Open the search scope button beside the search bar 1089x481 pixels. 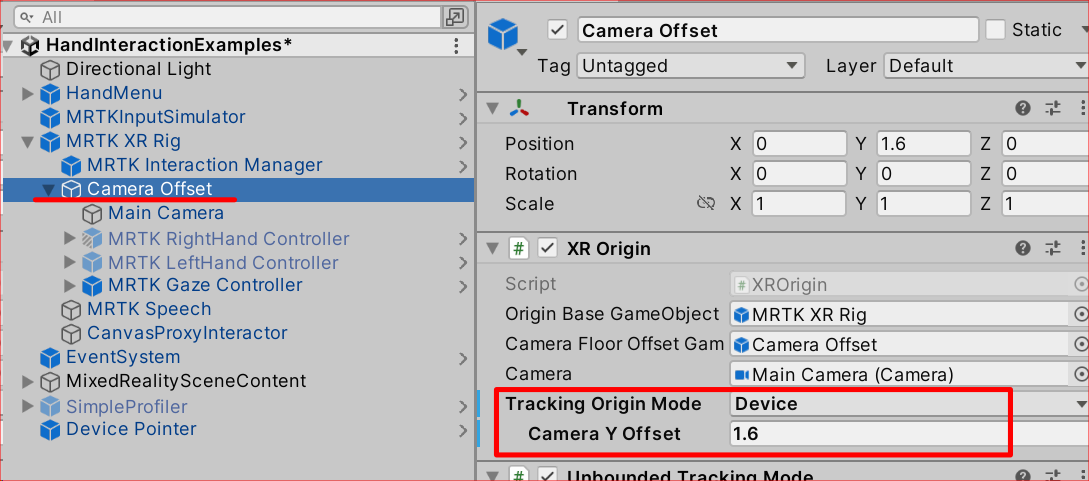455,17
